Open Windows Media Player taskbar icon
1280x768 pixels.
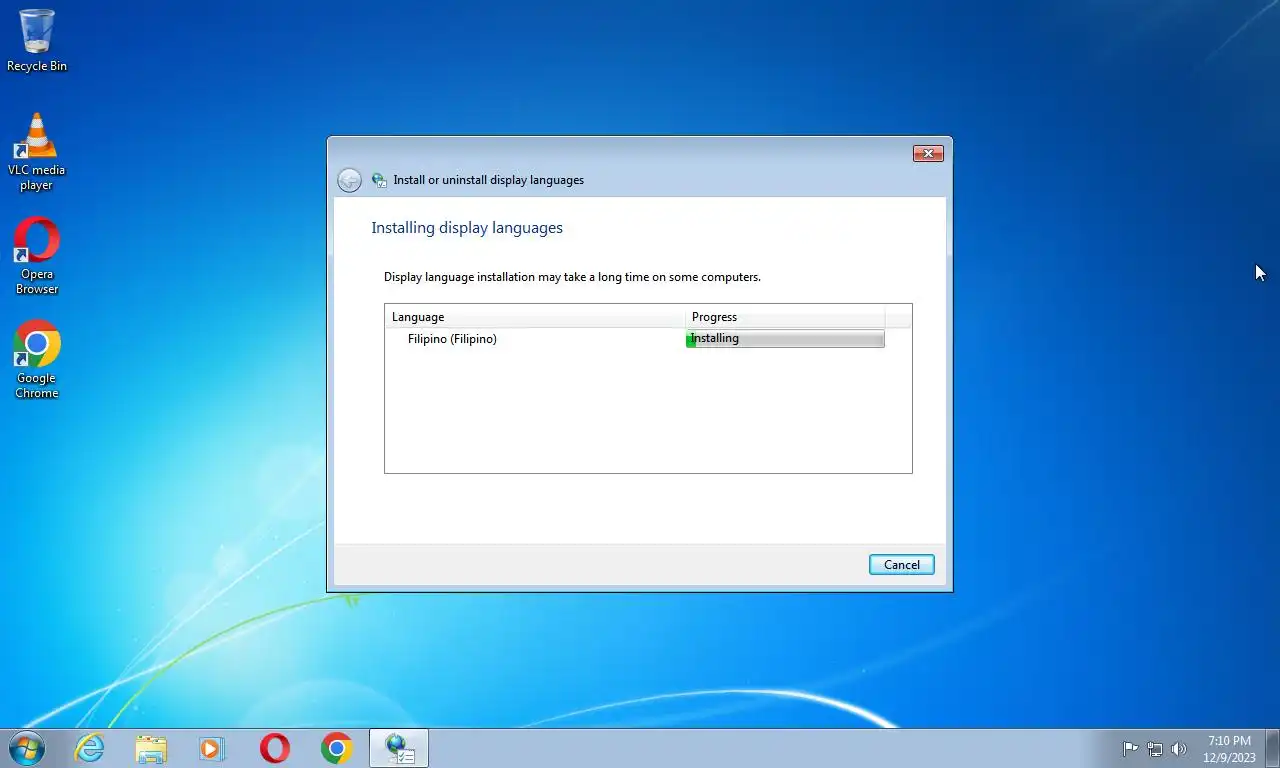tap(212, 748)
